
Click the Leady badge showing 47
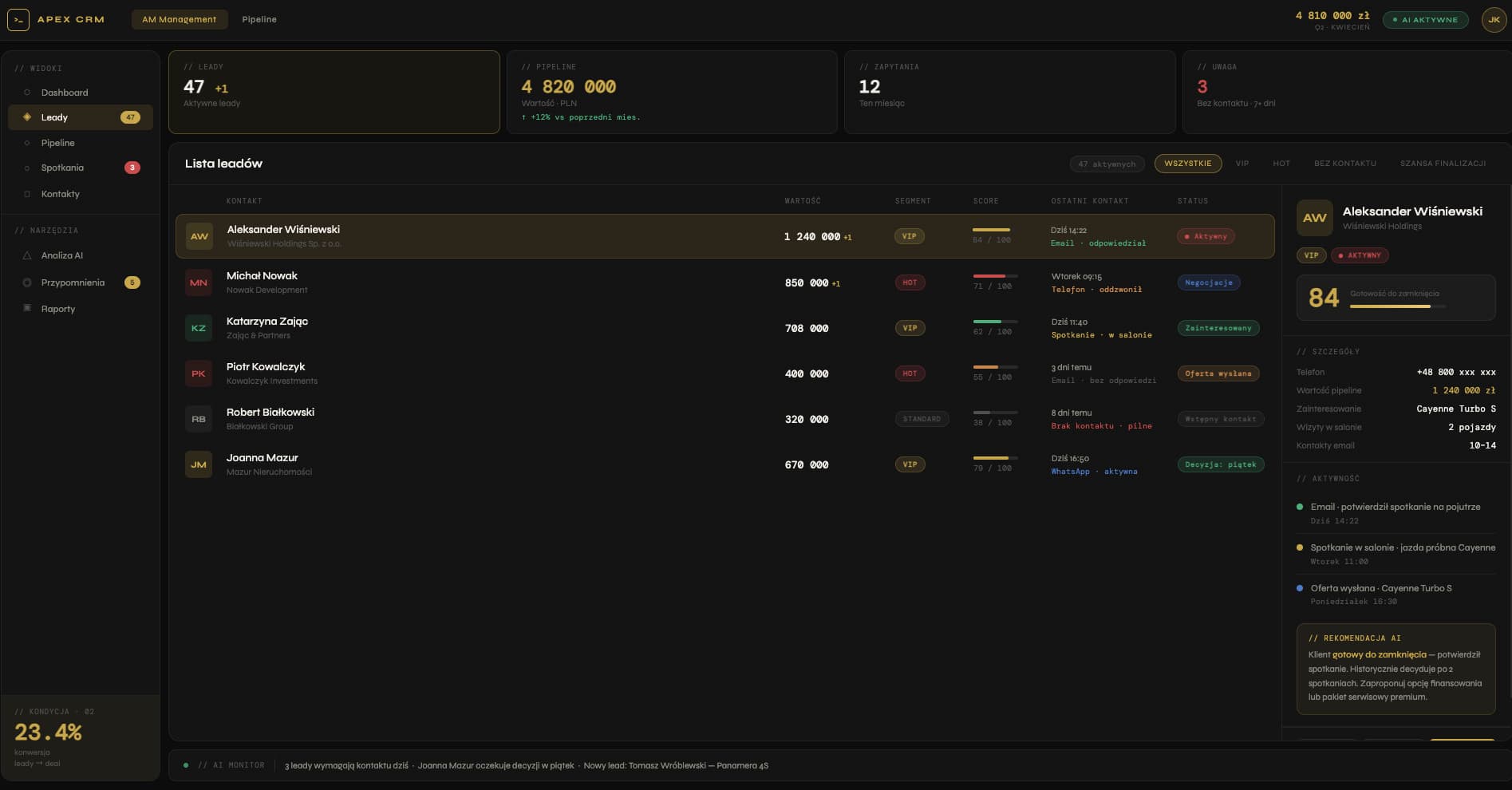point(131,117)
